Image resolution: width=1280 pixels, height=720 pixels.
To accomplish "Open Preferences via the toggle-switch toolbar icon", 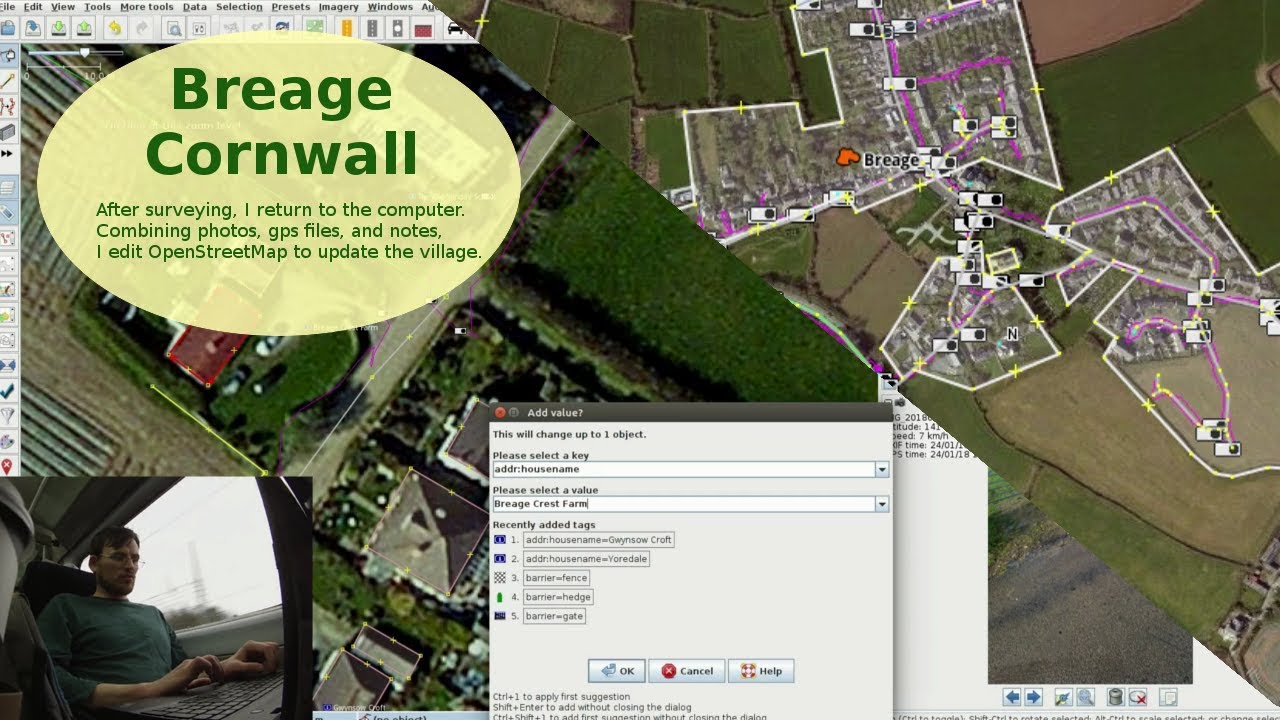I will pyautogui.click(x=199, y=27).
